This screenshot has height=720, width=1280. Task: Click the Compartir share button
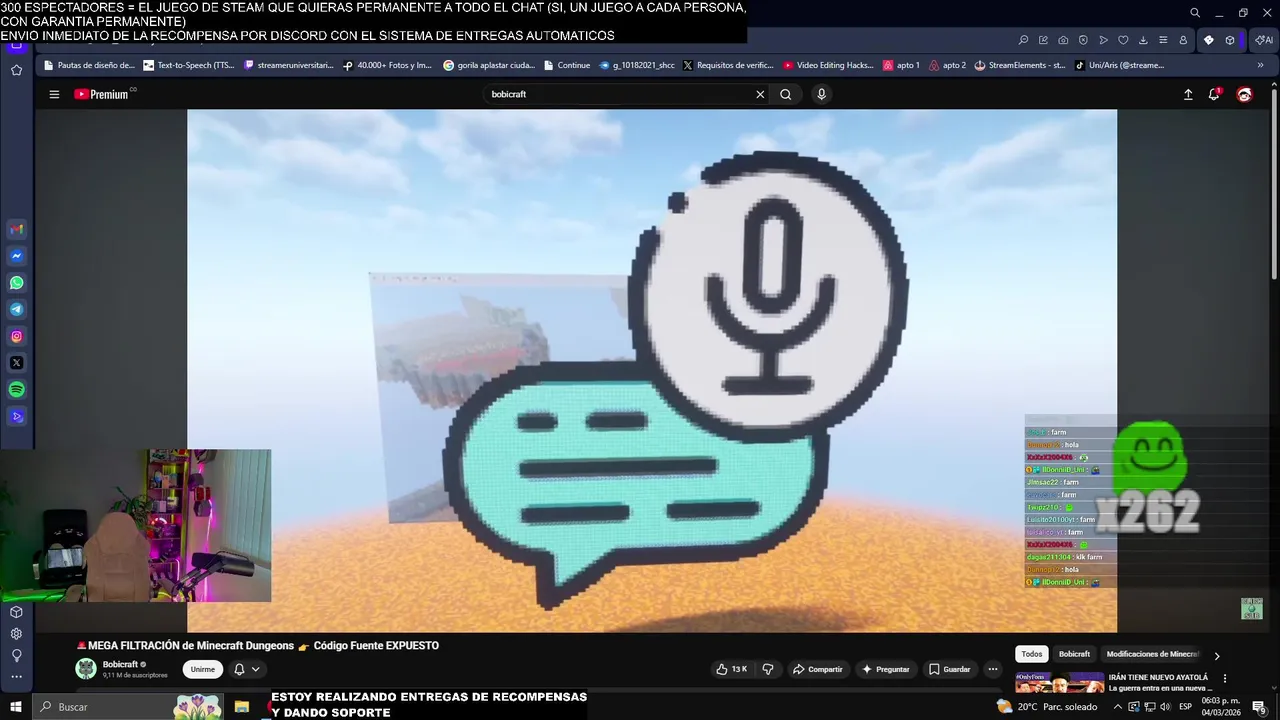point(817,669)
